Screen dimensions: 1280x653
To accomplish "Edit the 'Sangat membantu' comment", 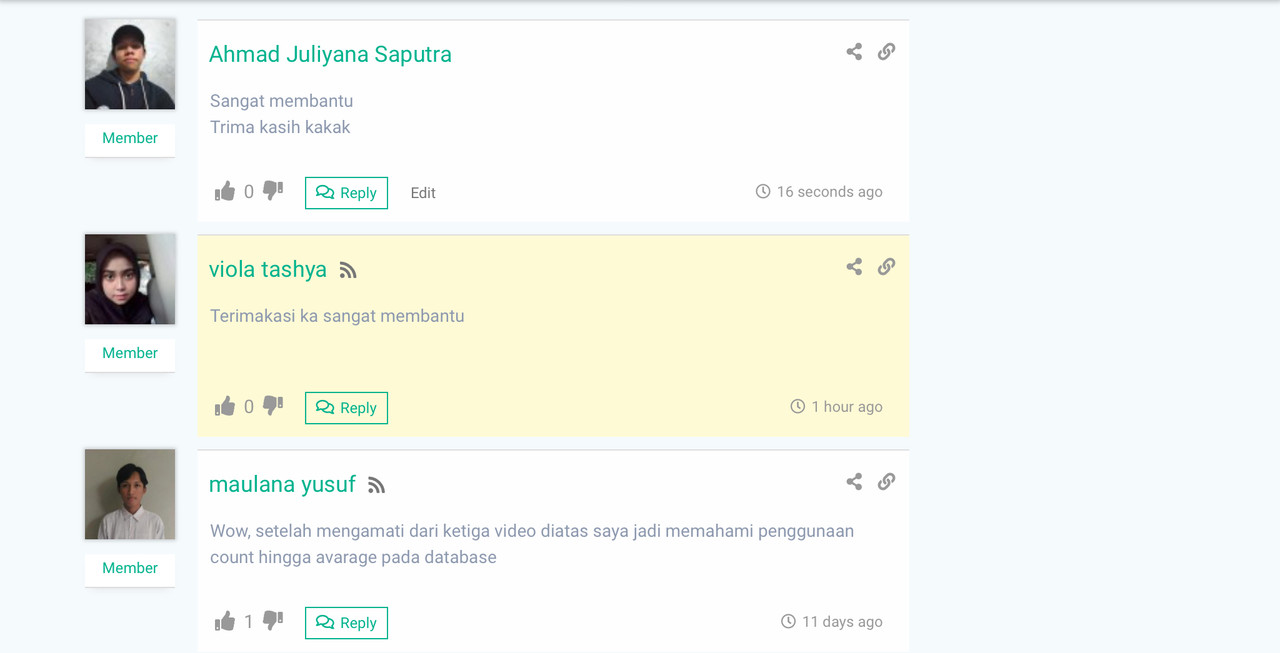I will [423, 193].
